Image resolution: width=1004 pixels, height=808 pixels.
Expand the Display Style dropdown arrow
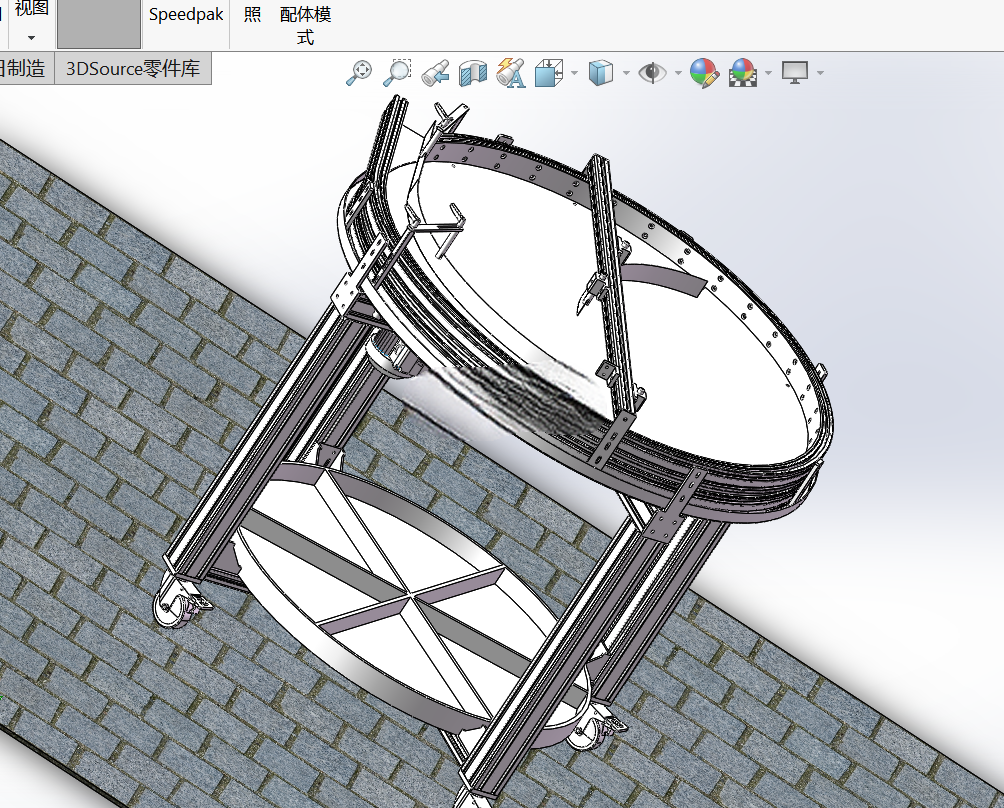tap(626, 73)
